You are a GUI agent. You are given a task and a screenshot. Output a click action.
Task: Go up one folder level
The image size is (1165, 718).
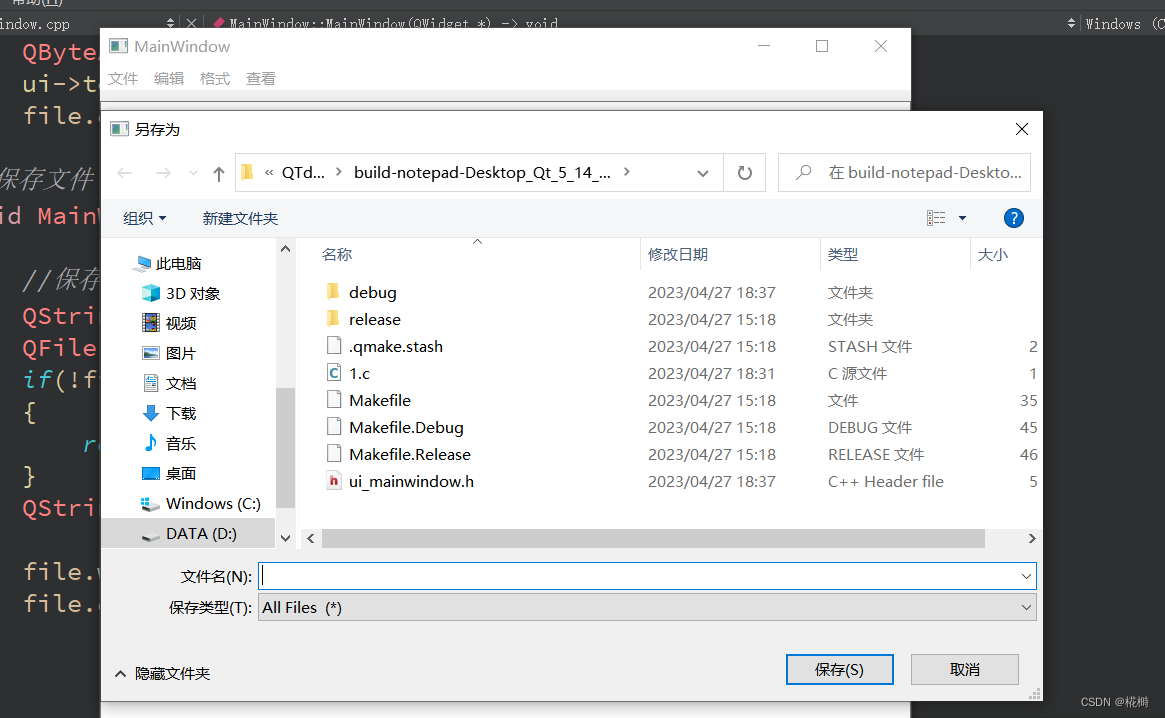click(218, 172)
